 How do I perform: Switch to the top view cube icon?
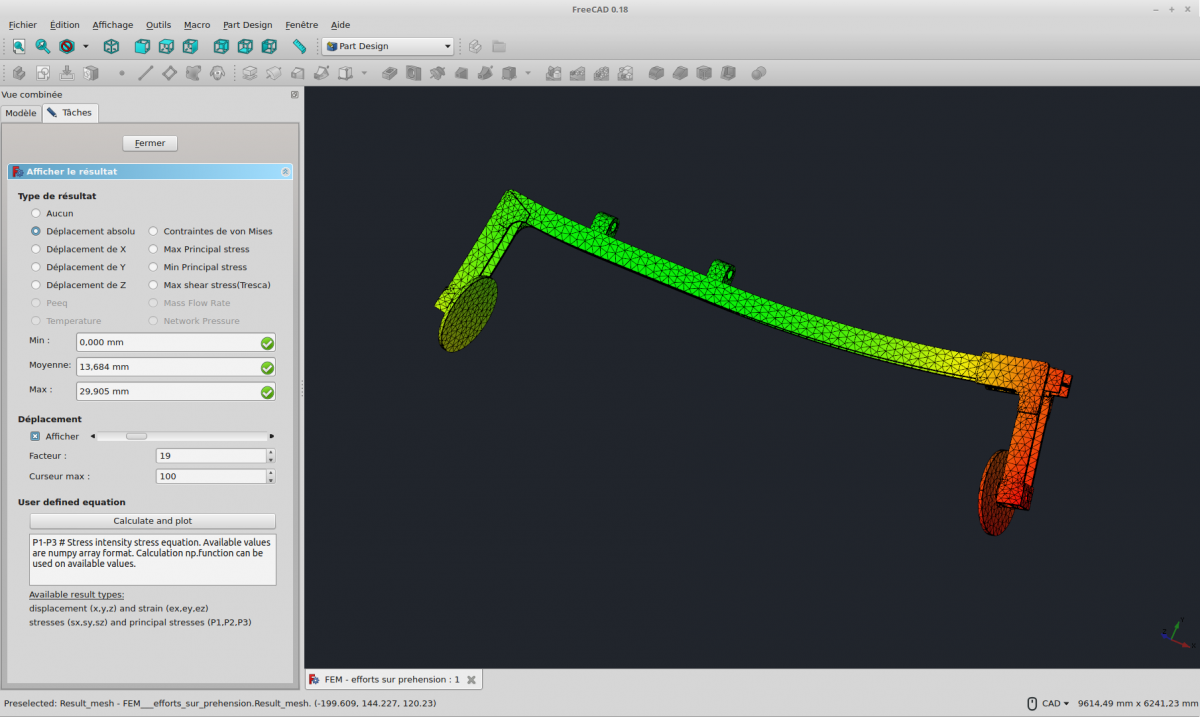(166, 46)
